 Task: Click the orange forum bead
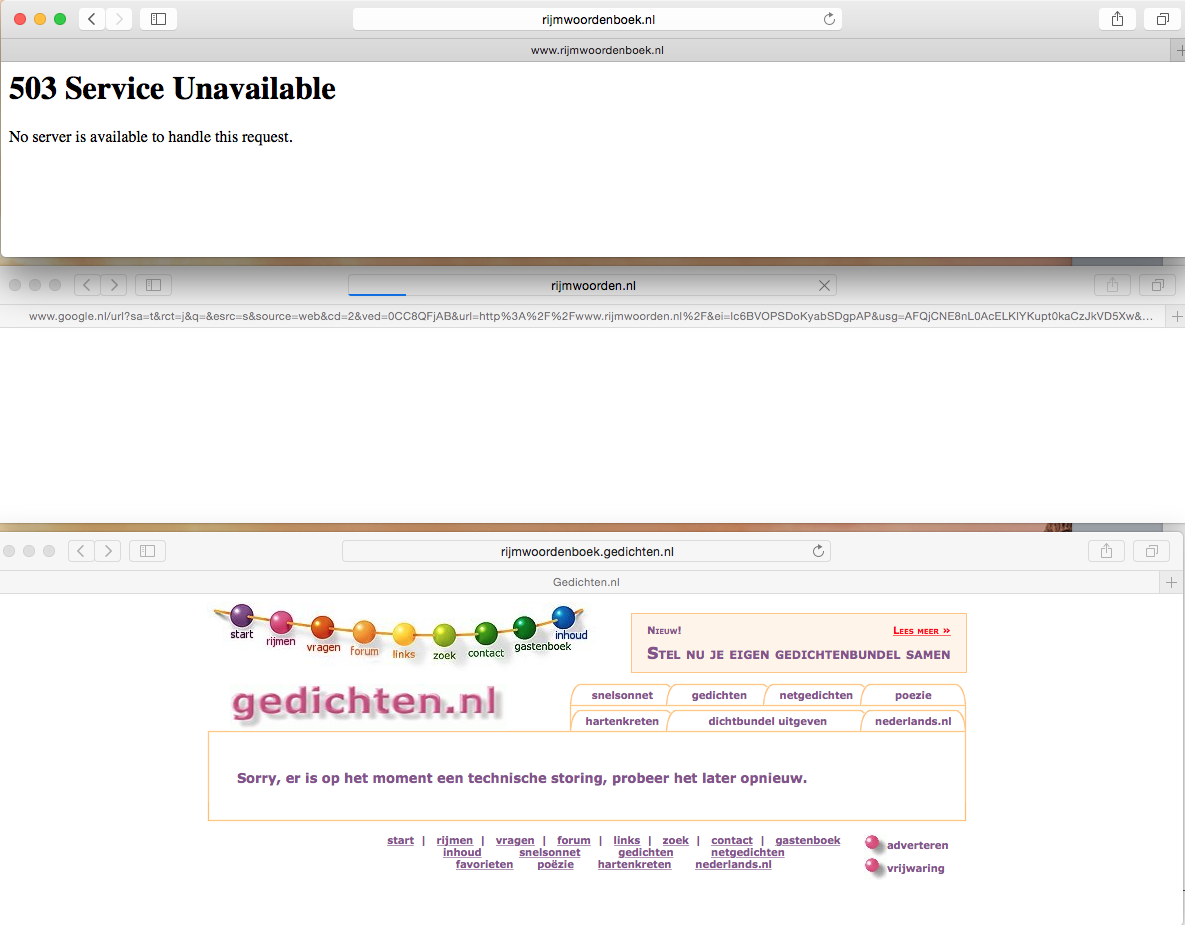364,632
